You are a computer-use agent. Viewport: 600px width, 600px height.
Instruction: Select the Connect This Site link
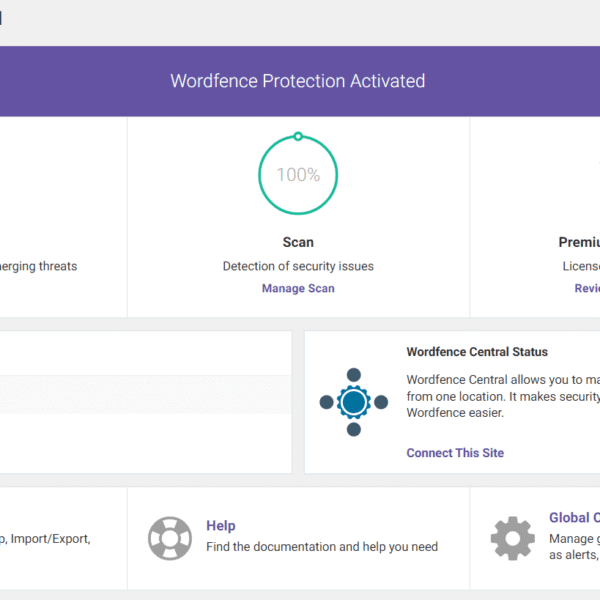click(455, 453)
